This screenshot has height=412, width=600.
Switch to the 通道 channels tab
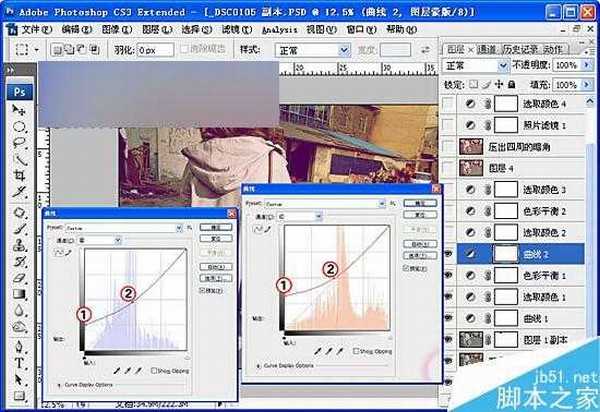(x=486, y=49)
